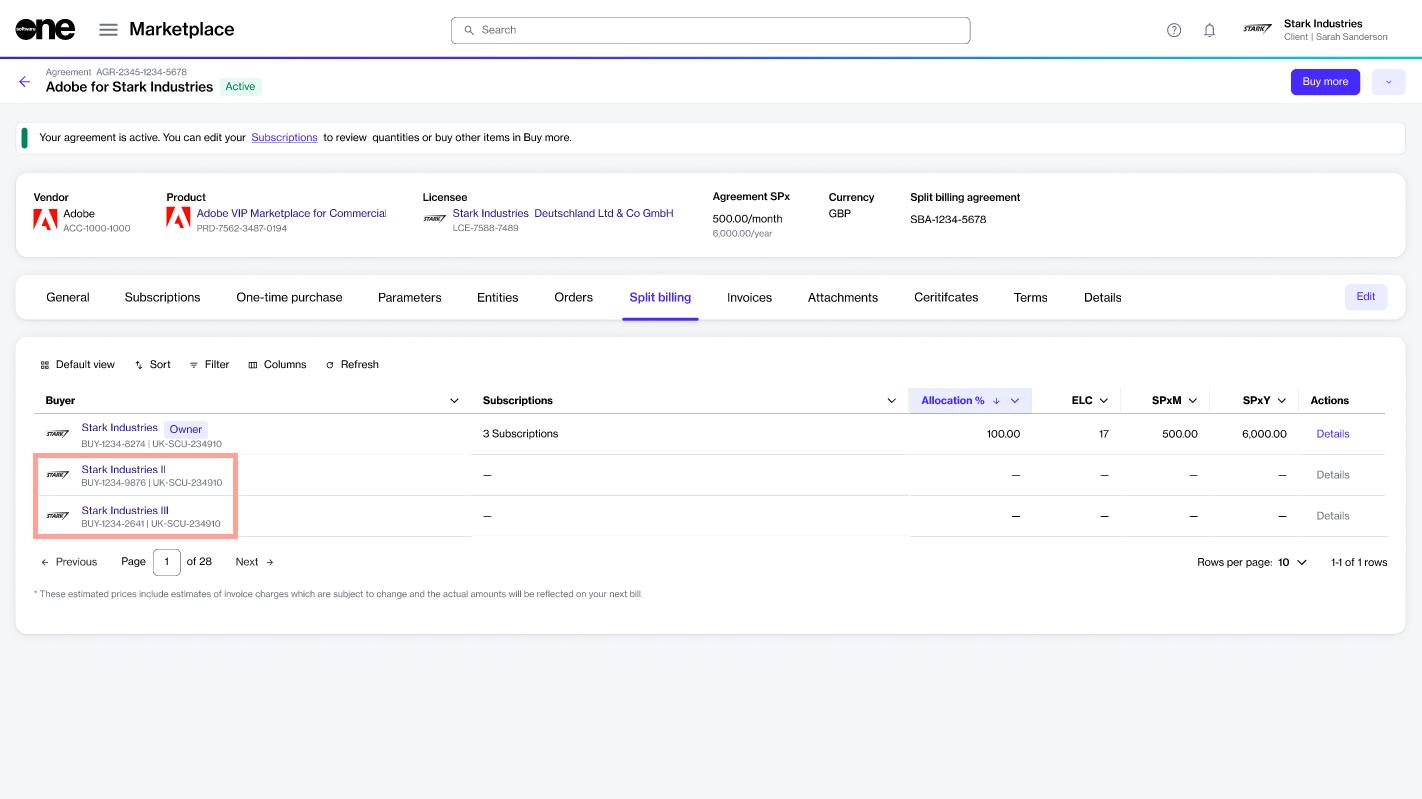Click the SoftwareOne logo

45,30
